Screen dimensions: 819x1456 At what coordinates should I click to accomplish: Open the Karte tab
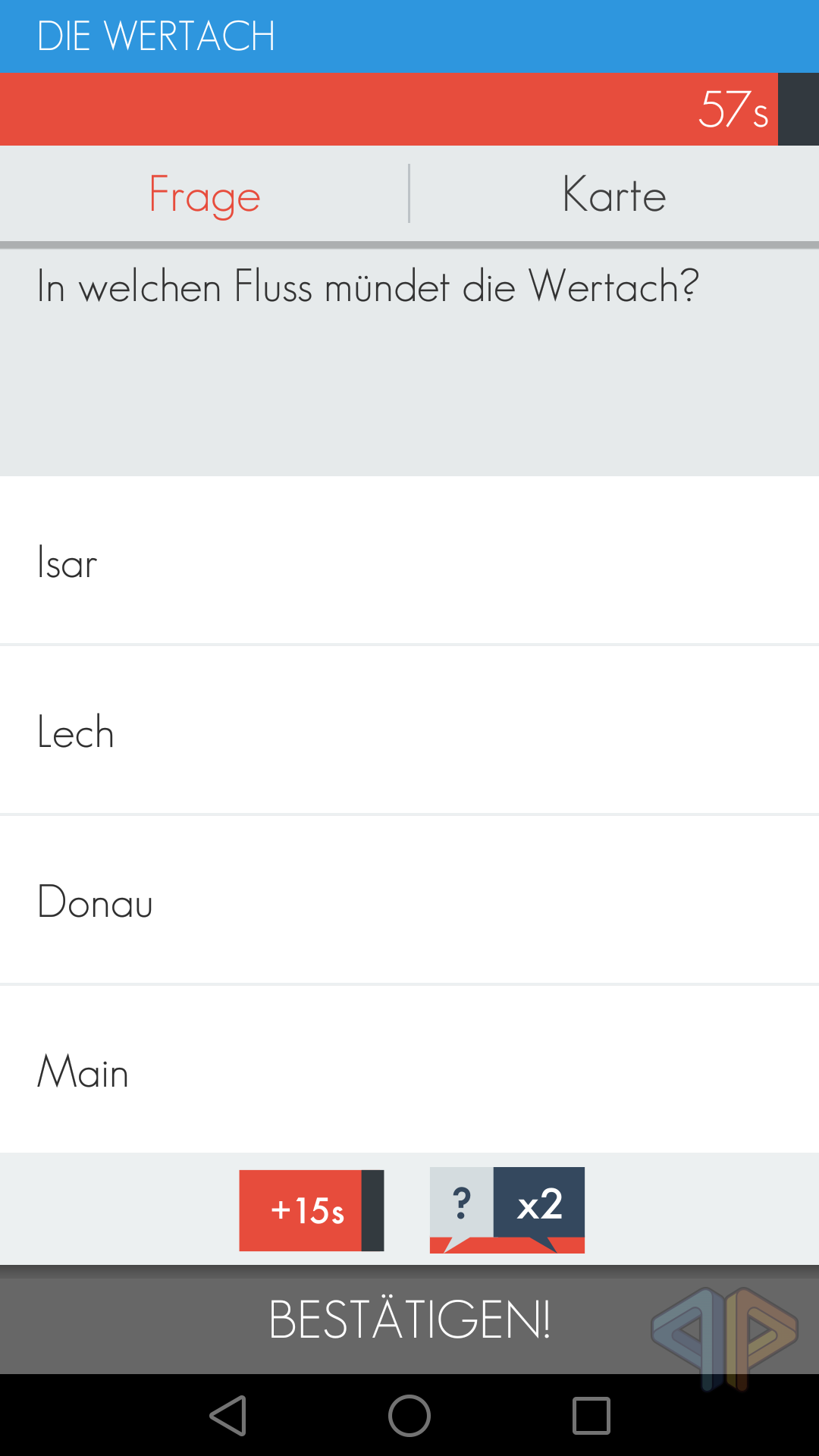pyautogui.click(x=614, y=194)
